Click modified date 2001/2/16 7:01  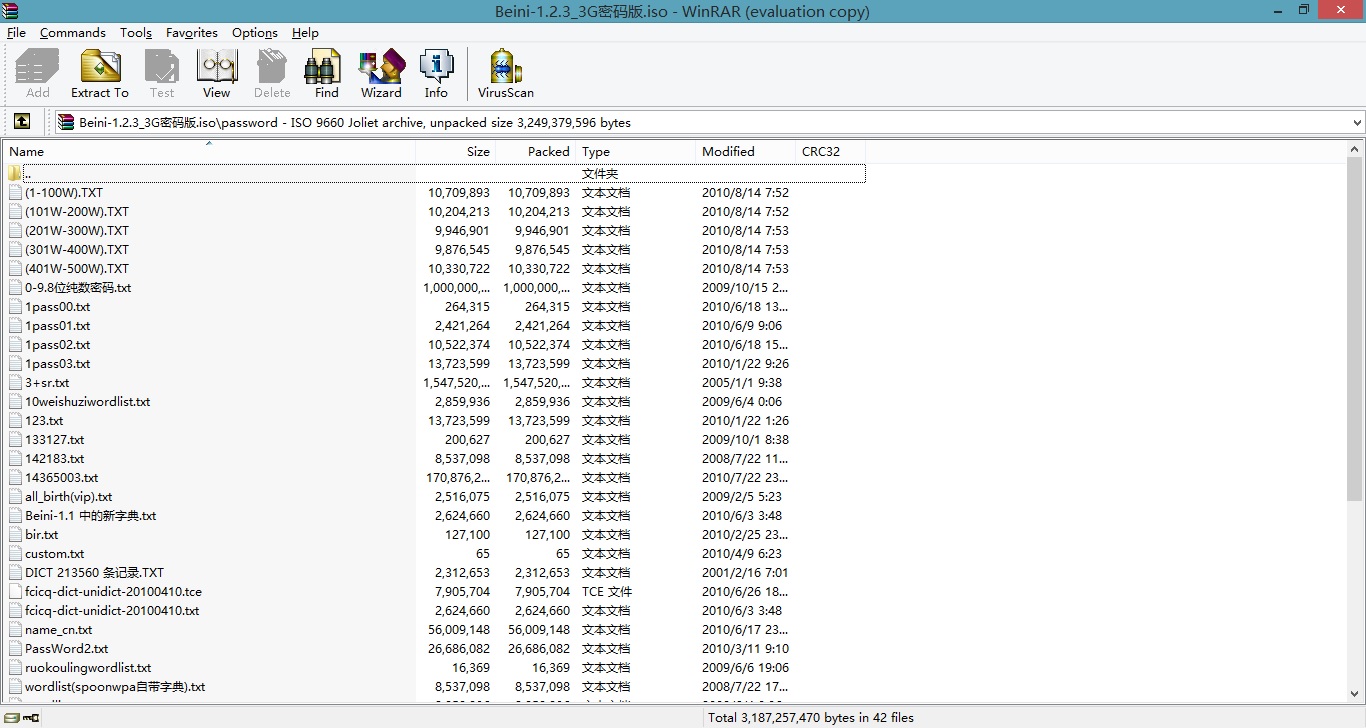pos(745,573)
